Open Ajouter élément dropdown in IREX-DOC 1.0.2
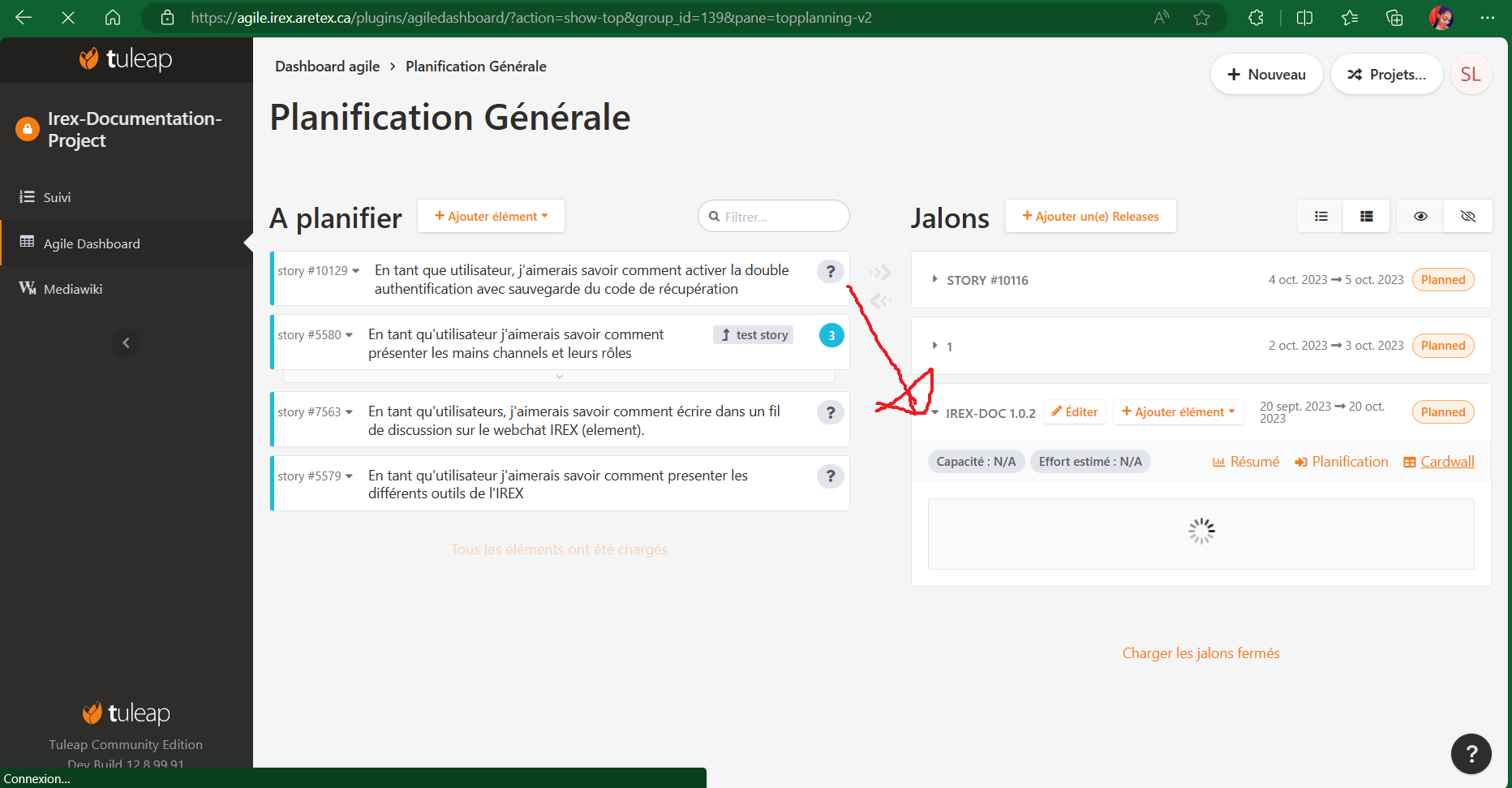The height and width of the screenshot is (788, 1512). [x=1178, y=412]
